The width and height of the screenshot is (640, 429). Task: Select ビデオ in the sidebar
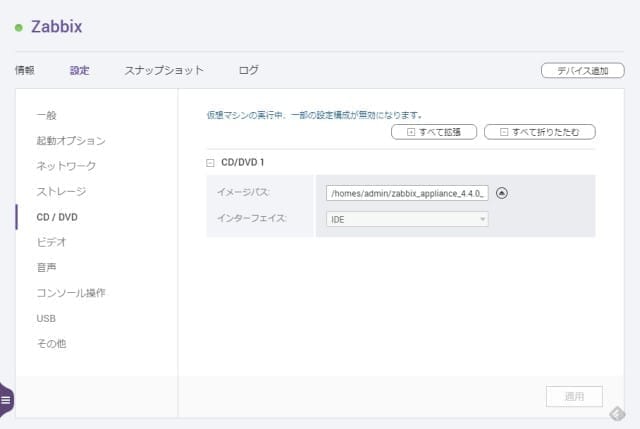coord(51,242)
